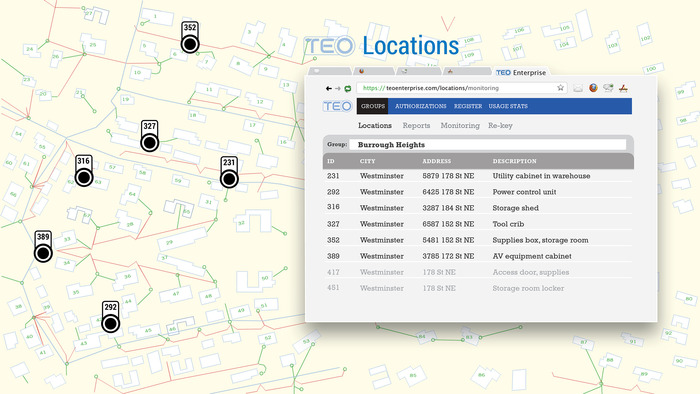This screenshot has width=700, height=394.
Task: Open the GROUPS menu item
Action: point(373,106)
